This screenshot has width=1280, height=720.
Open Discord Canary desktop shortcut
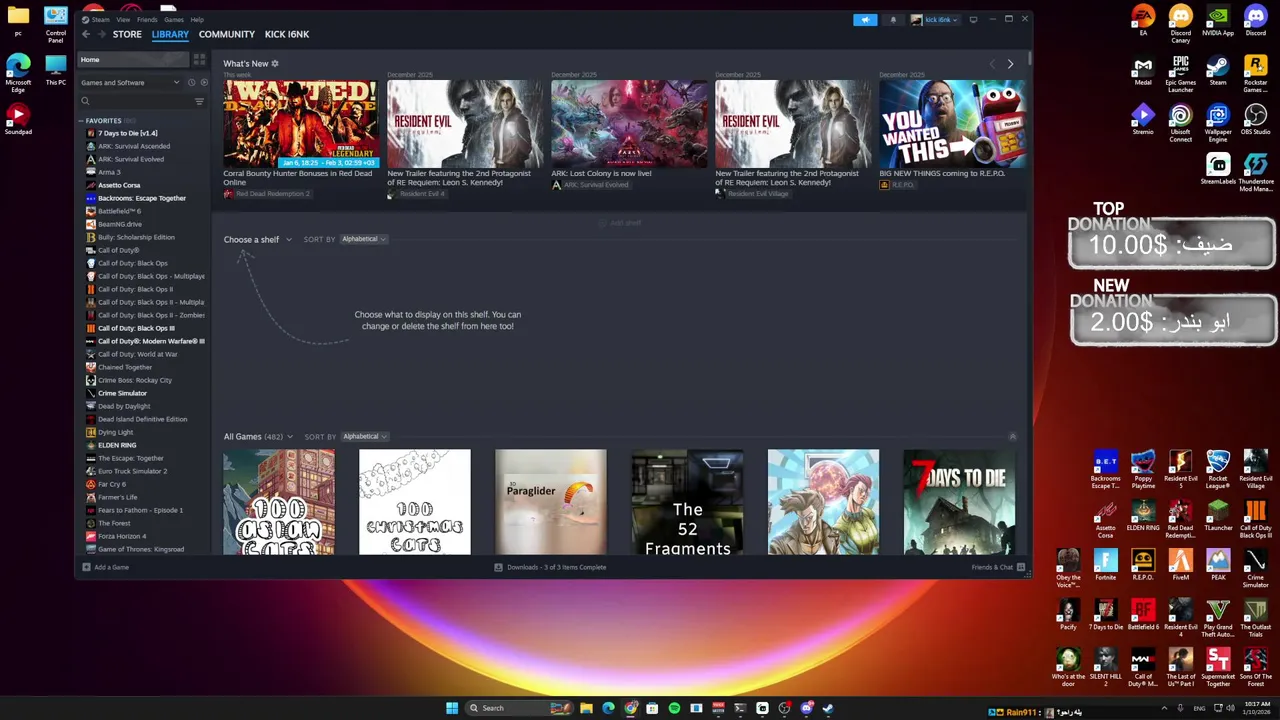(1180, 22)
